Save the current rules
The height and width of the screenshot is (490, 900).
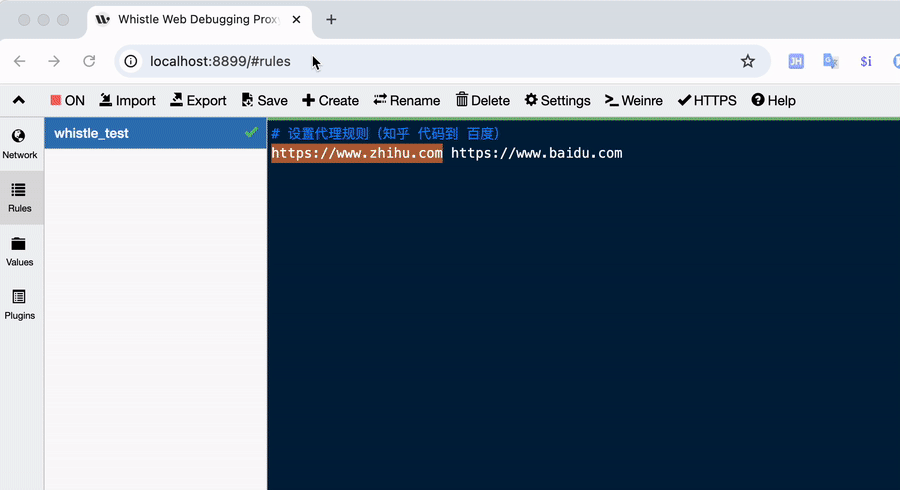click(x=265, y=100)
